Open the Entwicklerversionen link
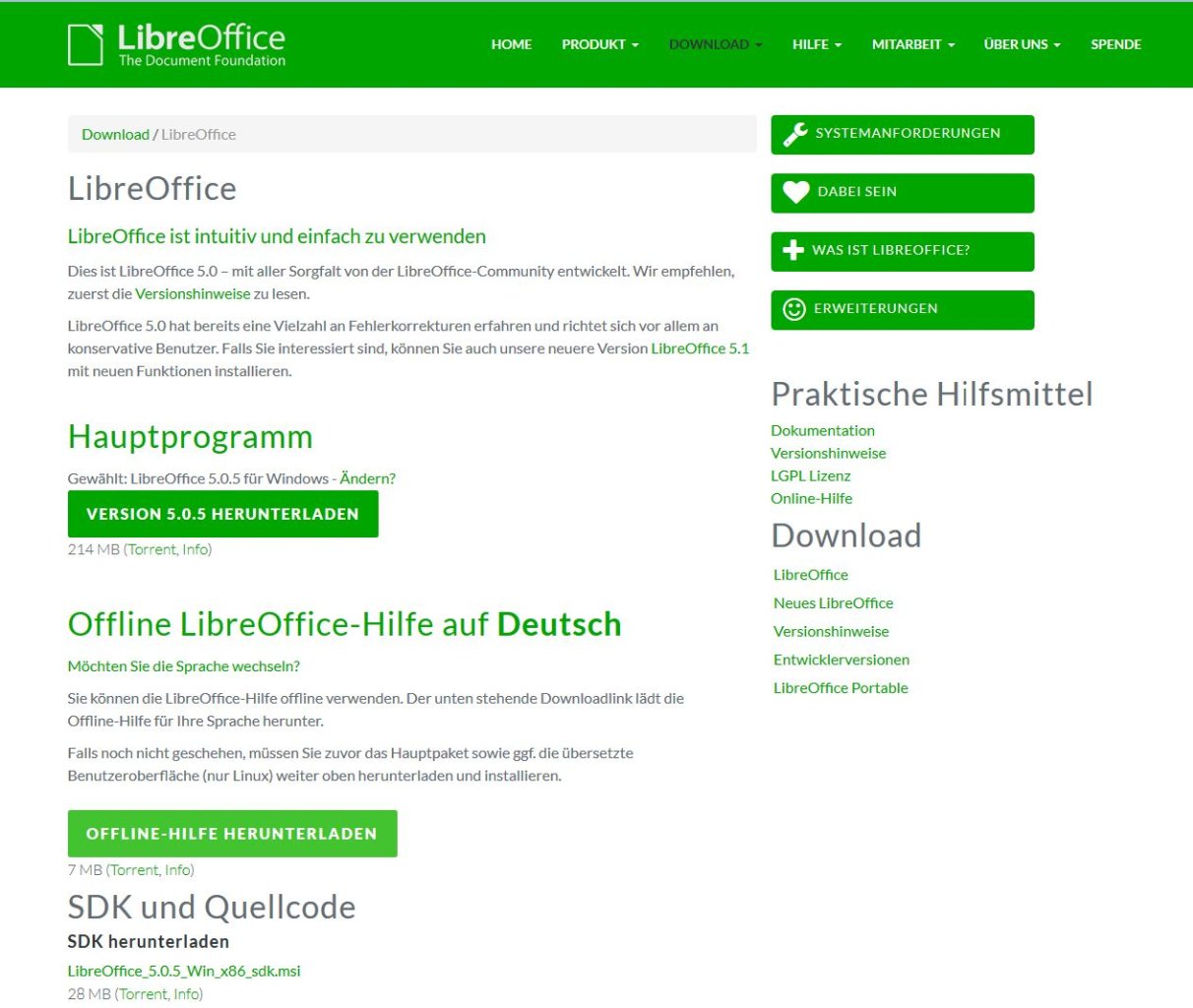Viewport: 1193px width, 1008px height. [x=842, y=660]
